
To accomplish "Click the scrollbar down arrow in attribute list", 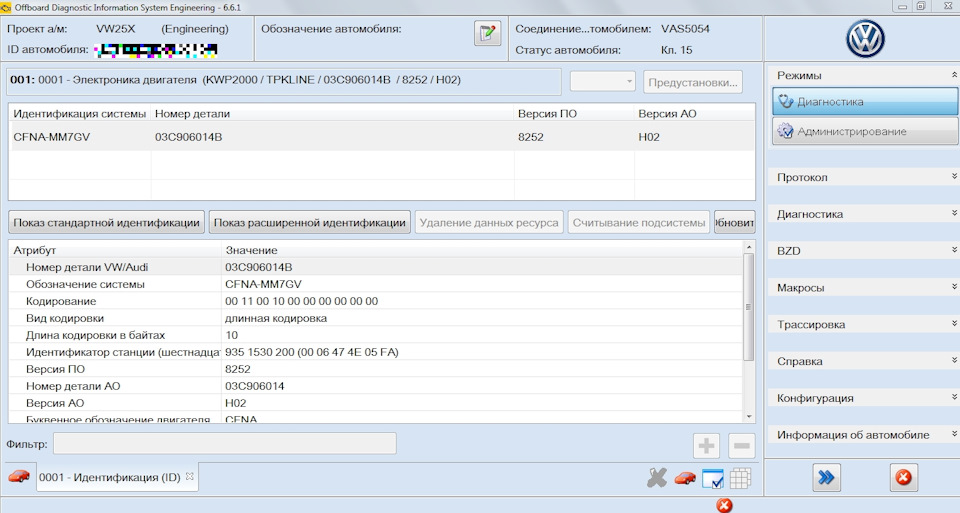I will tap(748, 416).
